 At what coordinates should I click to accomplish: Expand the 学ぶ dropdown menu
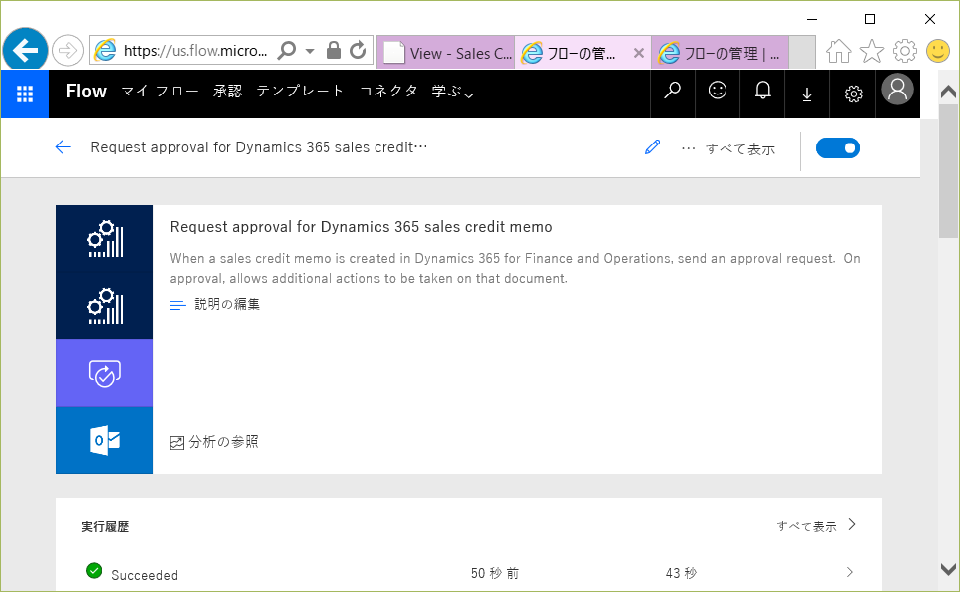tap(452, 91)
